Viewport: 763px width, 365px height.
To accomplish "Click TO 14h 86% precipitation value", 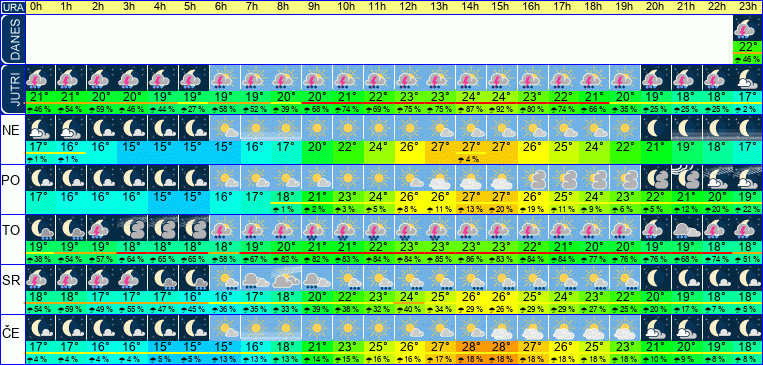I will tap(471, 260).
